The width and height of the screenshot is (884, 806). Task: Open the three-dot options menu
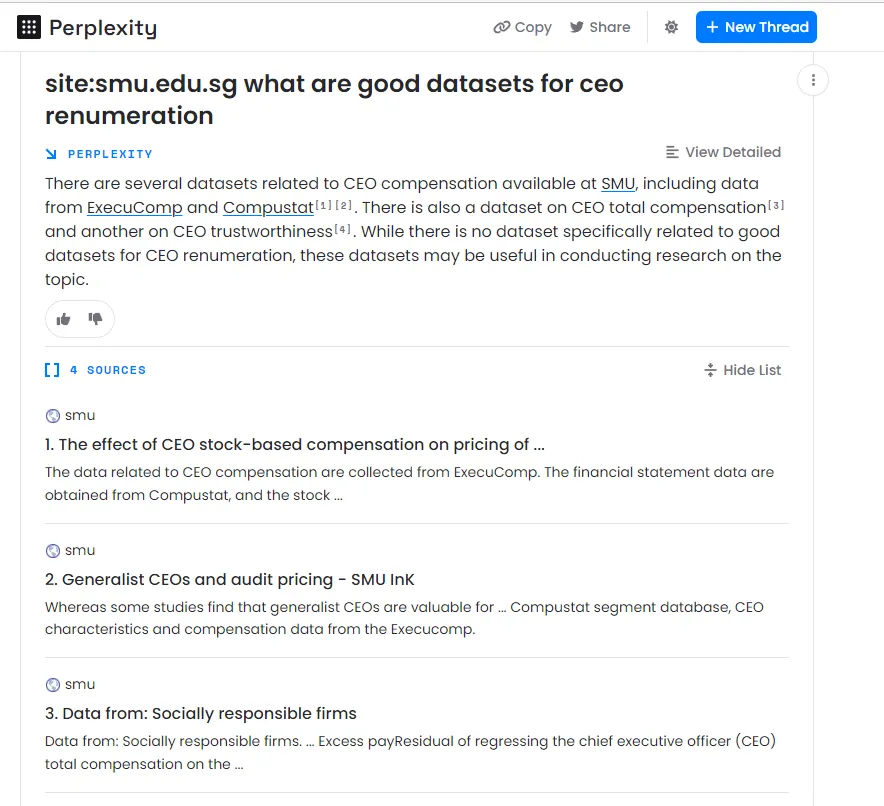coord(813,80)
